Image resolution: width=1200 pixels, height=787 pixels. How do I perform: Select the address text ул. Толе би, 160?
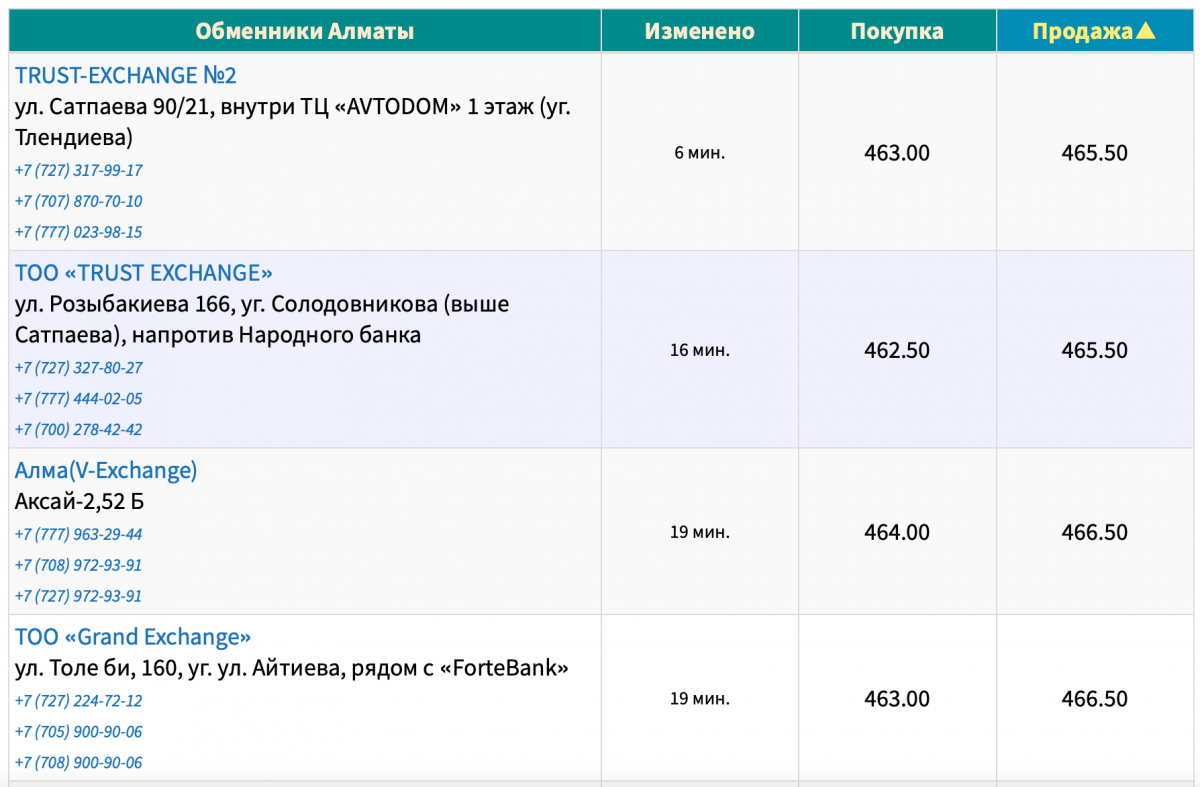pyautogui.click(x=97, y=668)
